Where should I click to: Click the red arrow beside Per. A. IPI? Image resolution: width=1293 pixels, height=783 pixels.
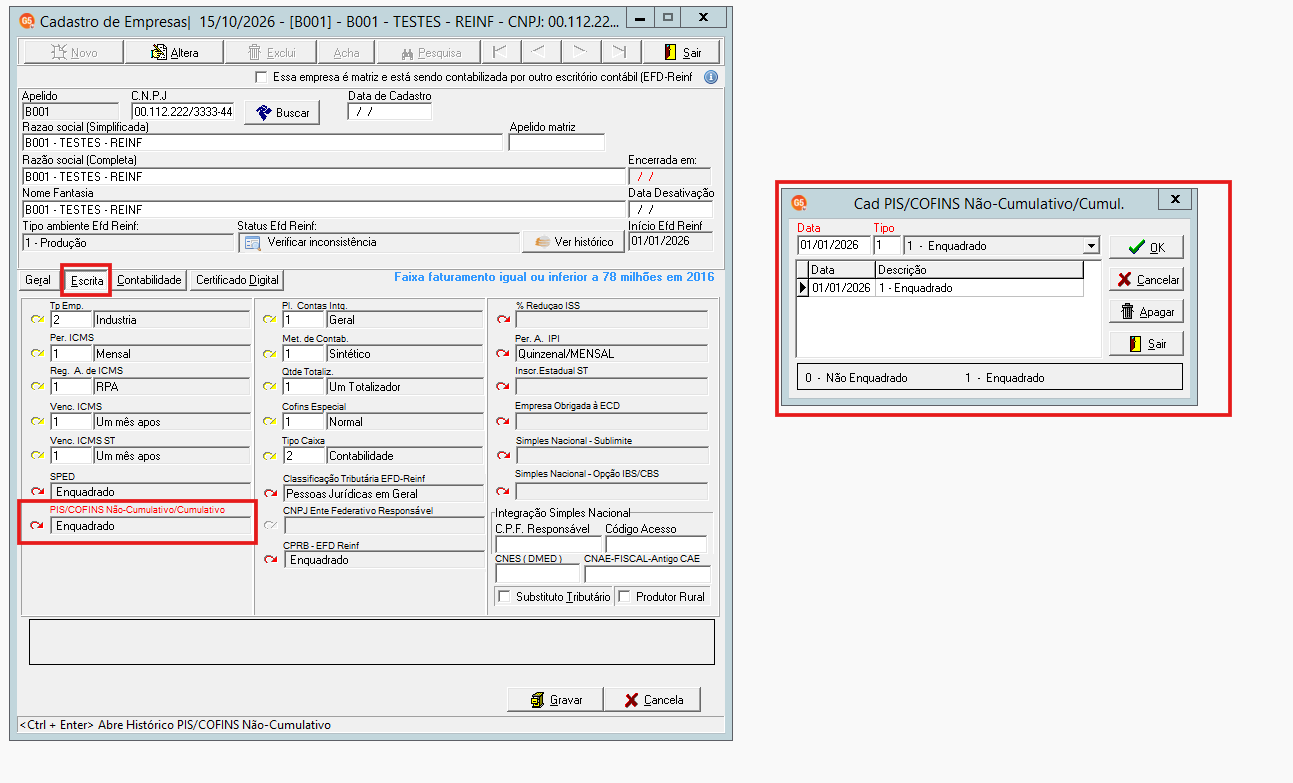(502, 354)
